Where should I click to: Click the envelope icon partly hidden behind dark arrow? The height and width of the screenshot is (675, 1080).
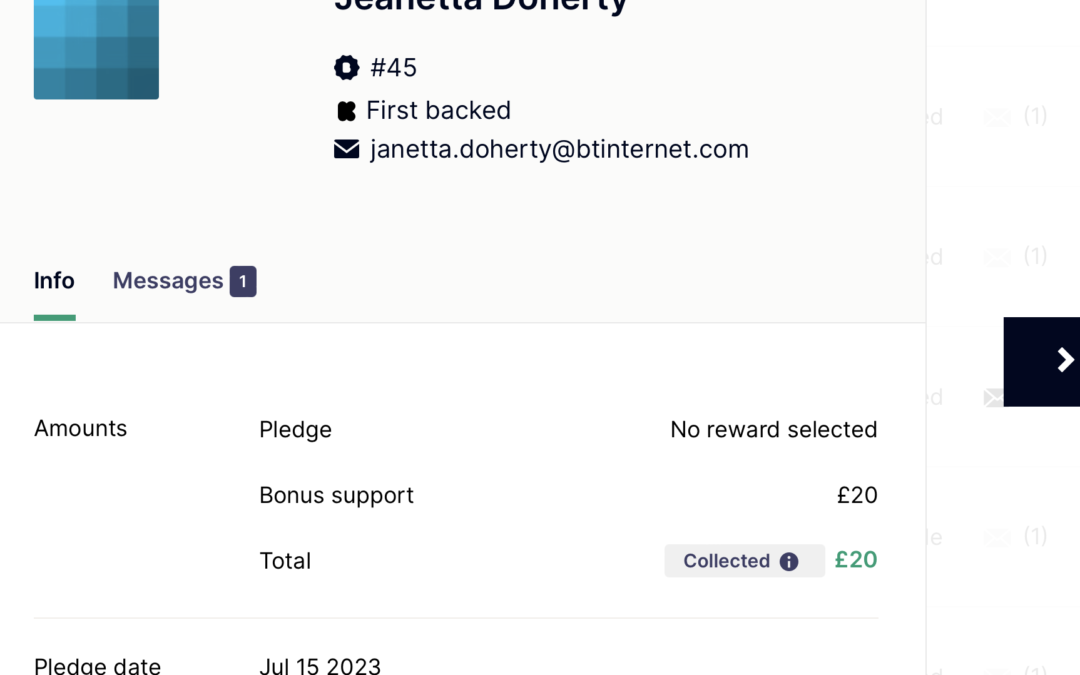[x=994, y=397]
